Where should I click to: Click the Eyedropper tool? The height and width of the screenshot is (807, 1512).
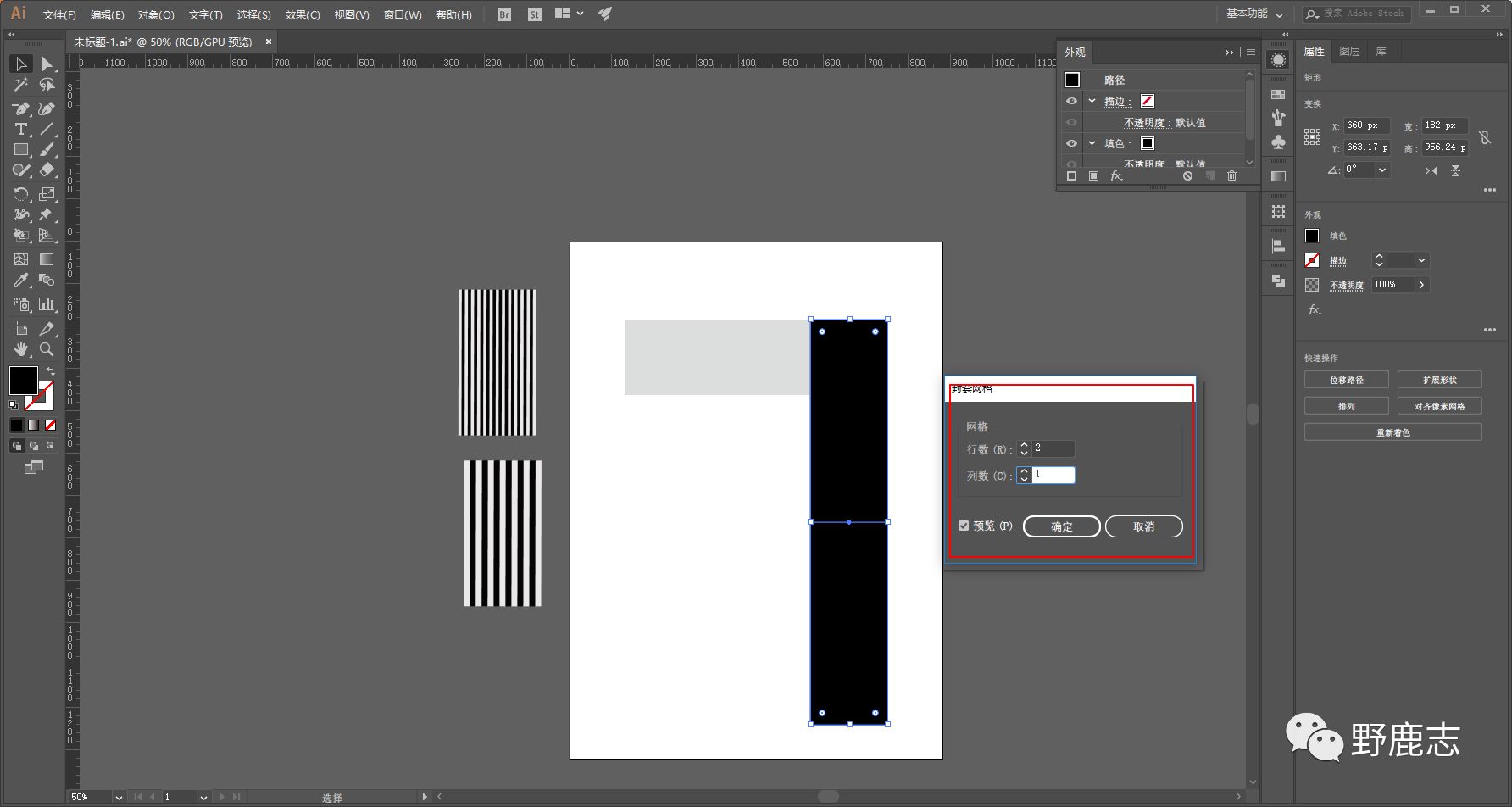tap(21, 281)
